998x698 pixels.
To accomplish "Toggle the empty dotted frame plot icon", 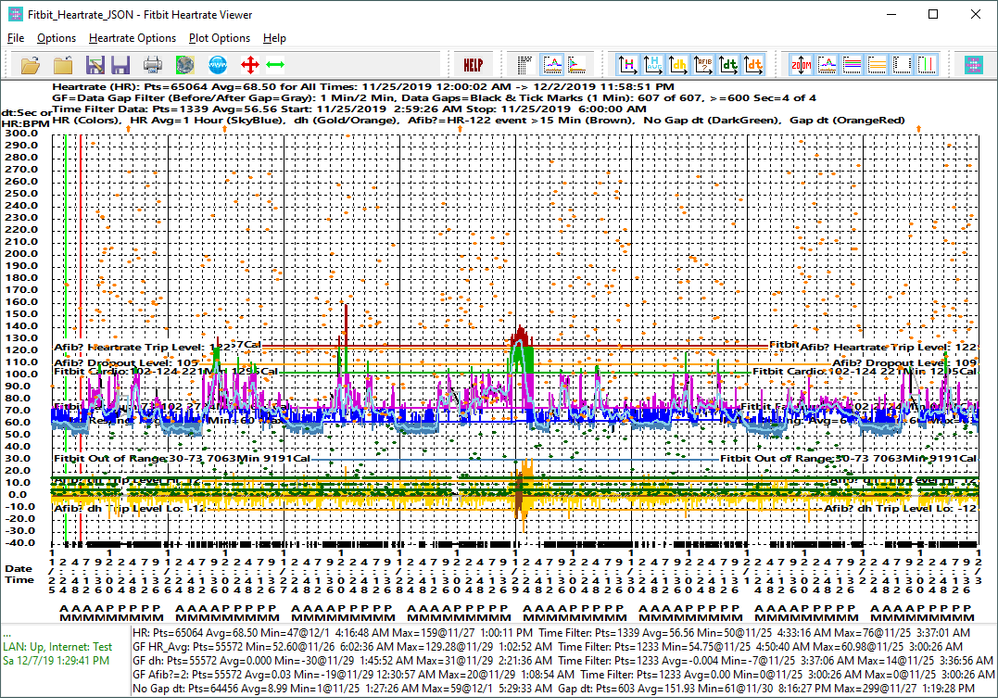I will (x=902, y=65).
